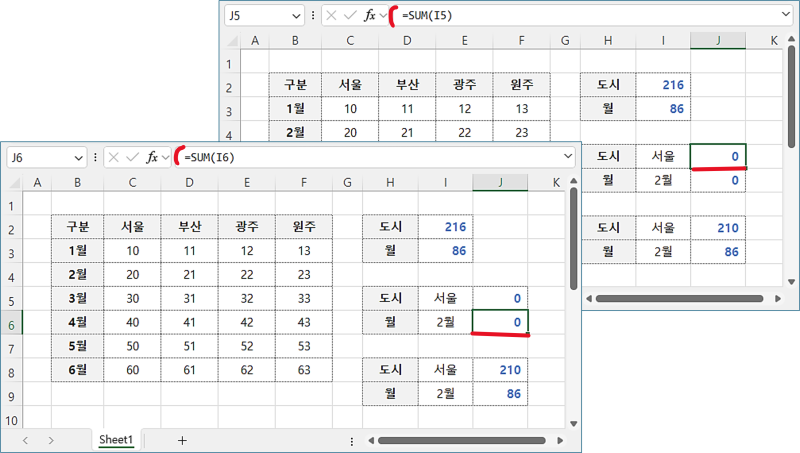Click the enter checkmark in the J5 formula bar

349,15
